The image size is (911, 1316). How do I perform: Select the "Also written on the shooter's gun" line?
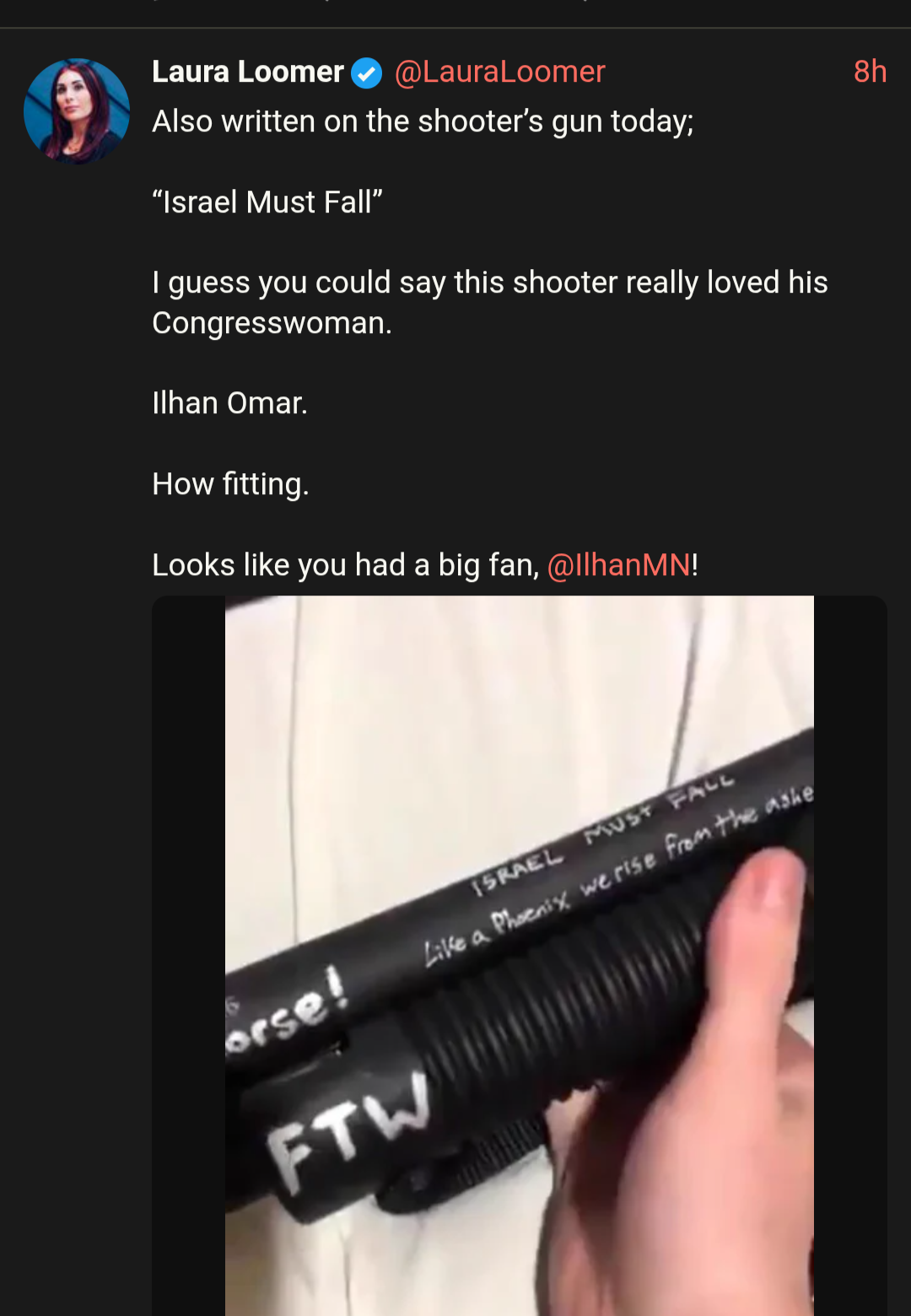point(423,121)
